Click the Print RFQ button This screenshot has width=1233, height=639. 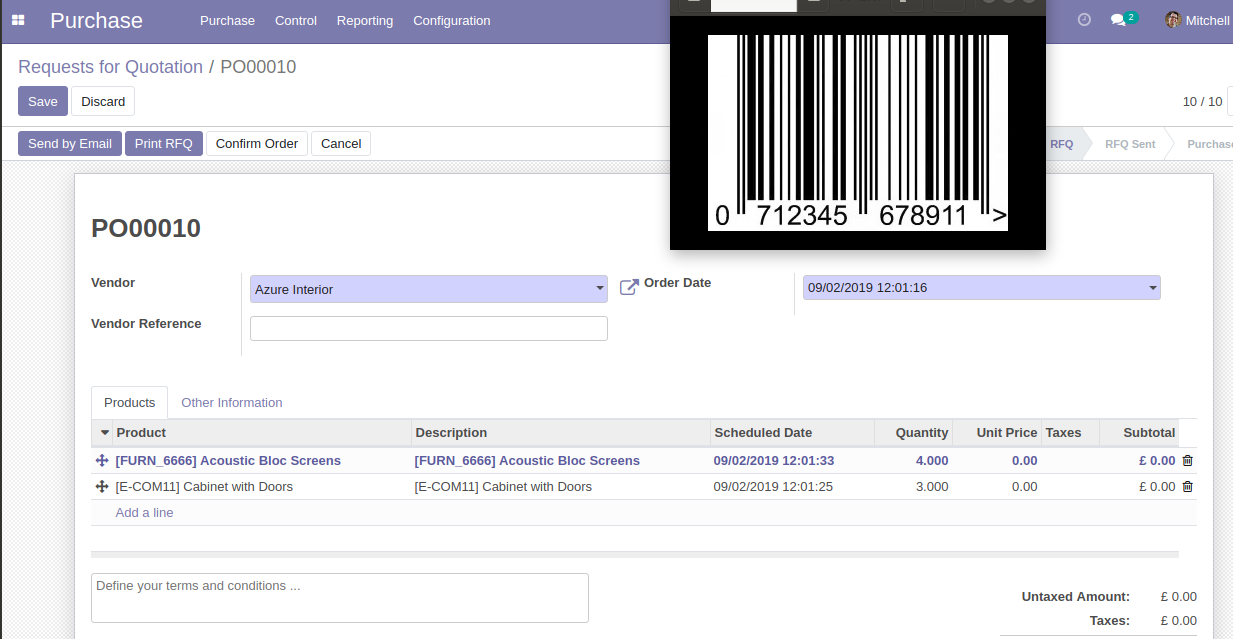(164, 144)
